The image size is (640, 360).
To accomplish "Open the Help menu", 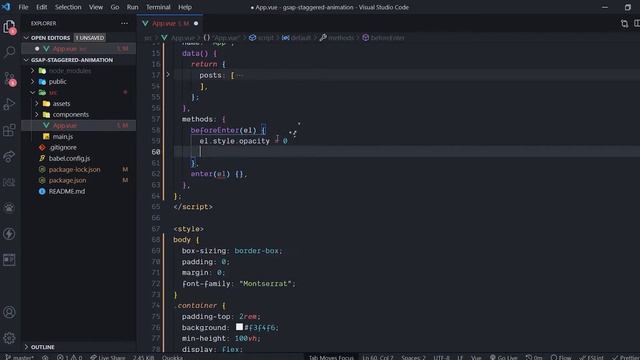I will 184,7.
